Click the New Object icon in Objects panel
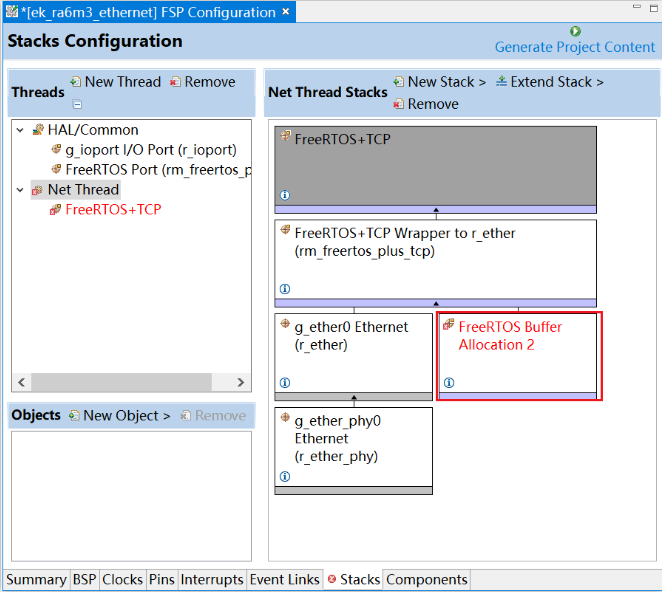662x592 pixels. [74, 415]
